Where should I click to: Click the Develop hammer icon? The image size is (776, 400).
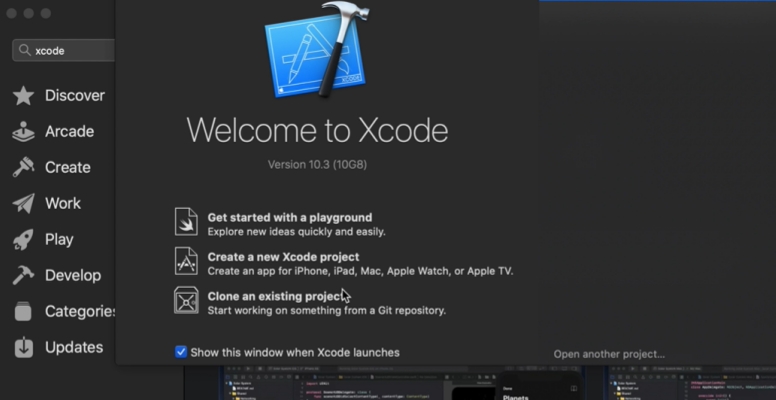pyautogui.click(x=23, y=275)
